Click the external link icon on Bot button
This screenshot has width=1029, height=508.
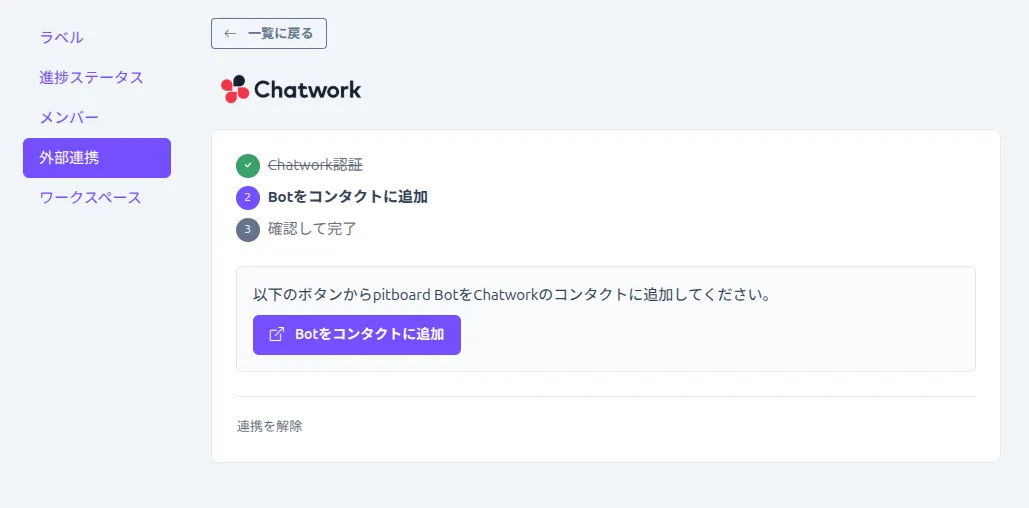point(277,335)
